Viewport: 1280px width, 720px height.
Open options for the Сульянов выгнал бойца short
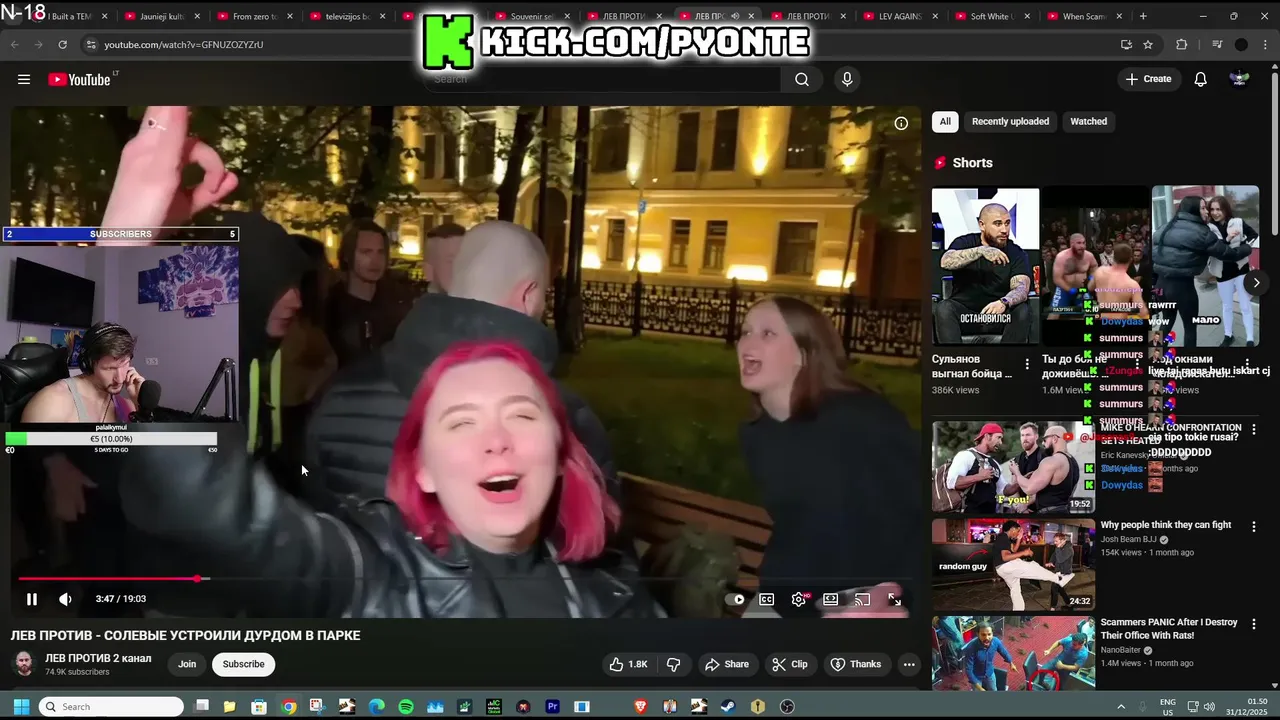click(x=1027, y=364)
